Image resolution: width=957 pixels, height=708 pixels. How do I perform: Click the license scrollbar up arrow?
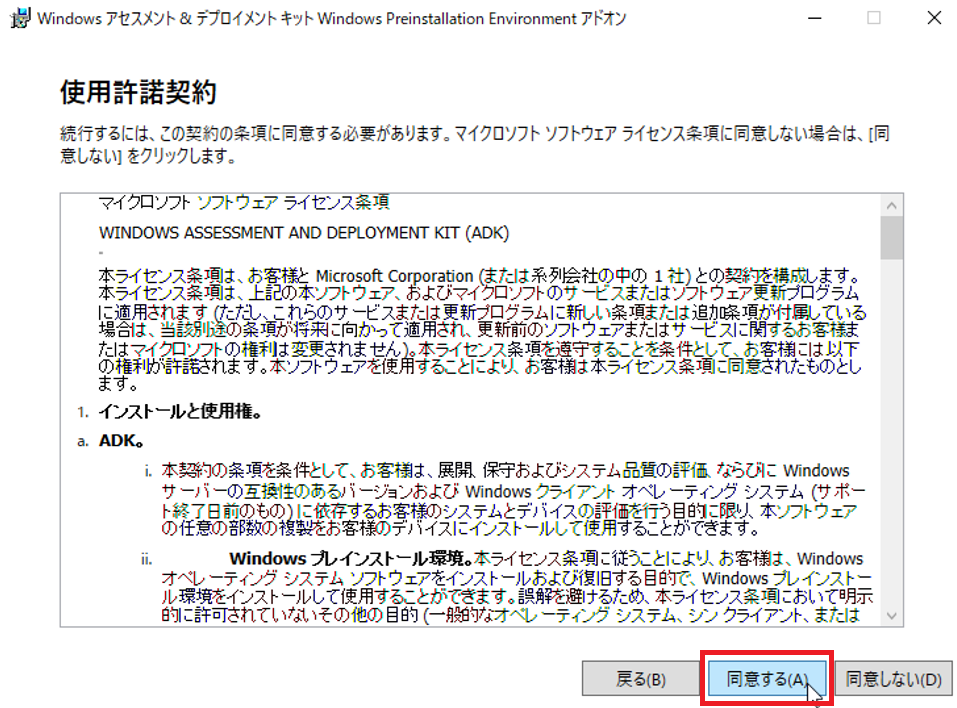tap(892, 206)
